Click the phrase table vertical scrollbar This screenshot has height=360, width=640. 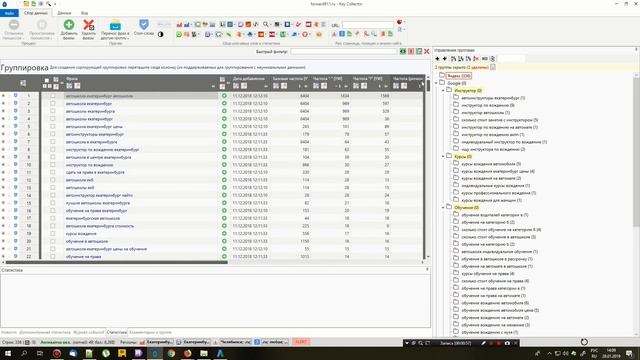[x=428, y=85]
